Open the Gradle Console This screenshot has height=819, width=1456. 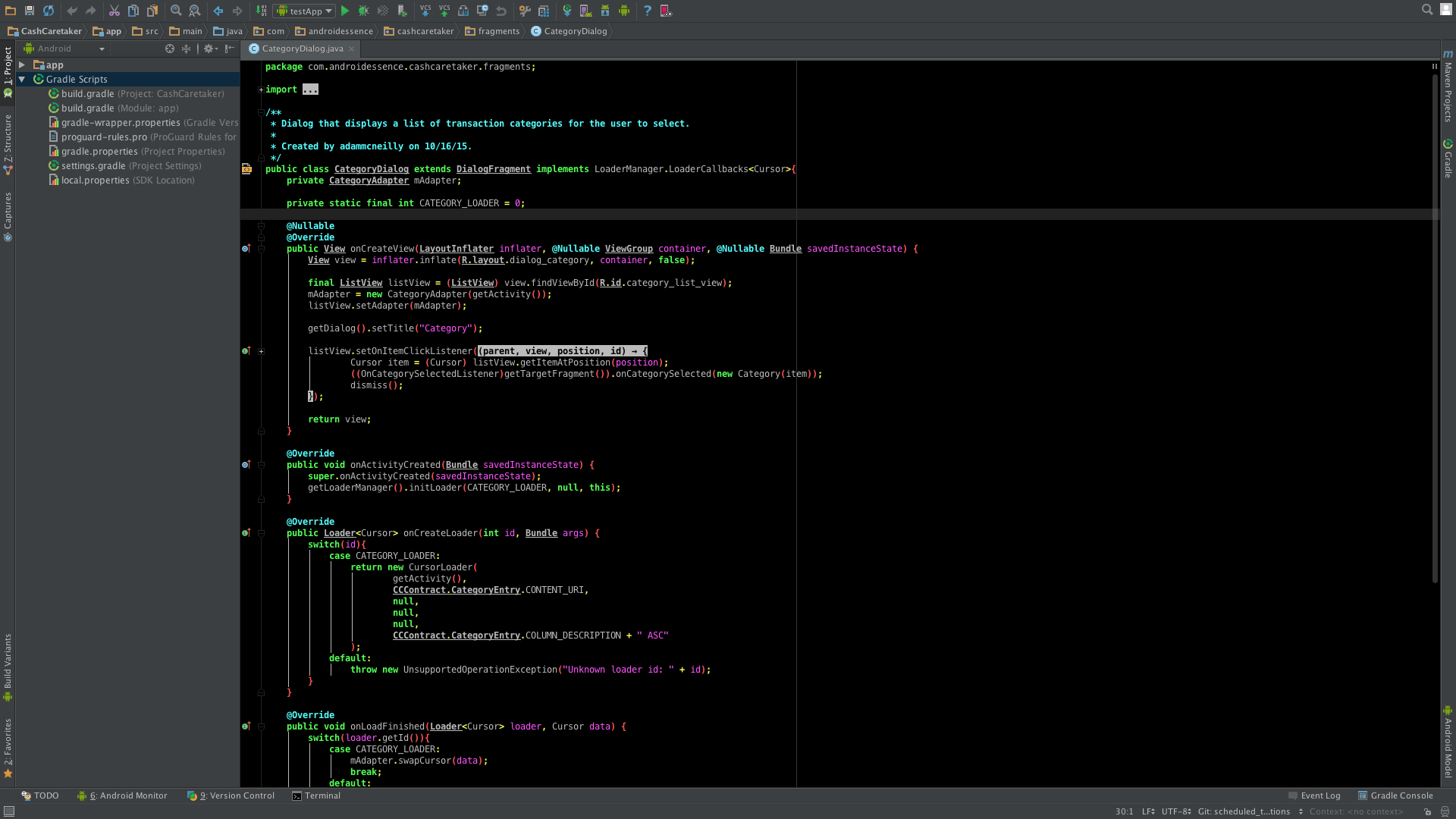pyautogui.click(x=1395, y=795)
